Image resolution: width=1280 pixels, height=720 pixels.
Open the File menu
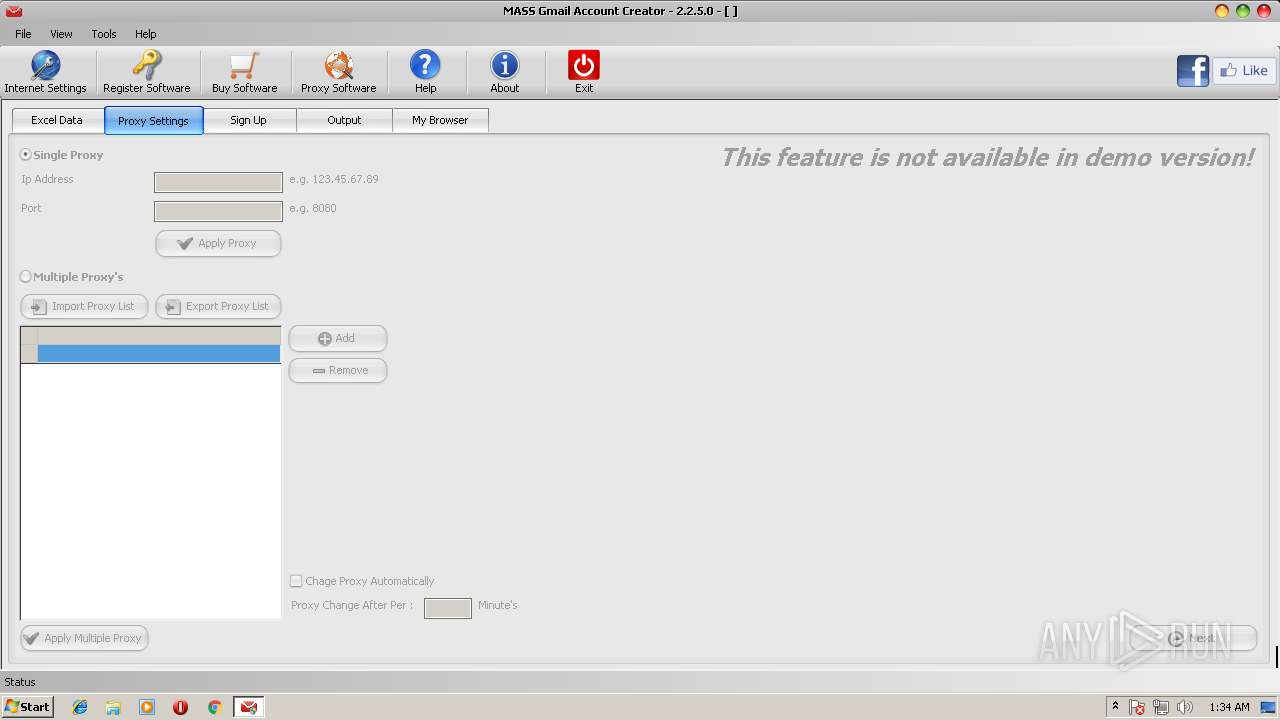[23, 34]
